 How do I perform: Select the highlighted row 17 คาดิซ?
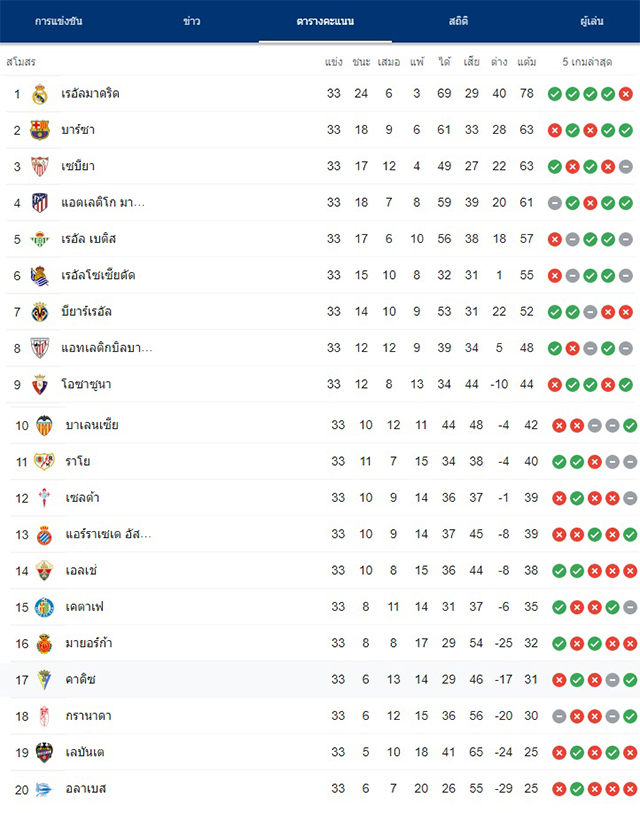tap(320, 679)
